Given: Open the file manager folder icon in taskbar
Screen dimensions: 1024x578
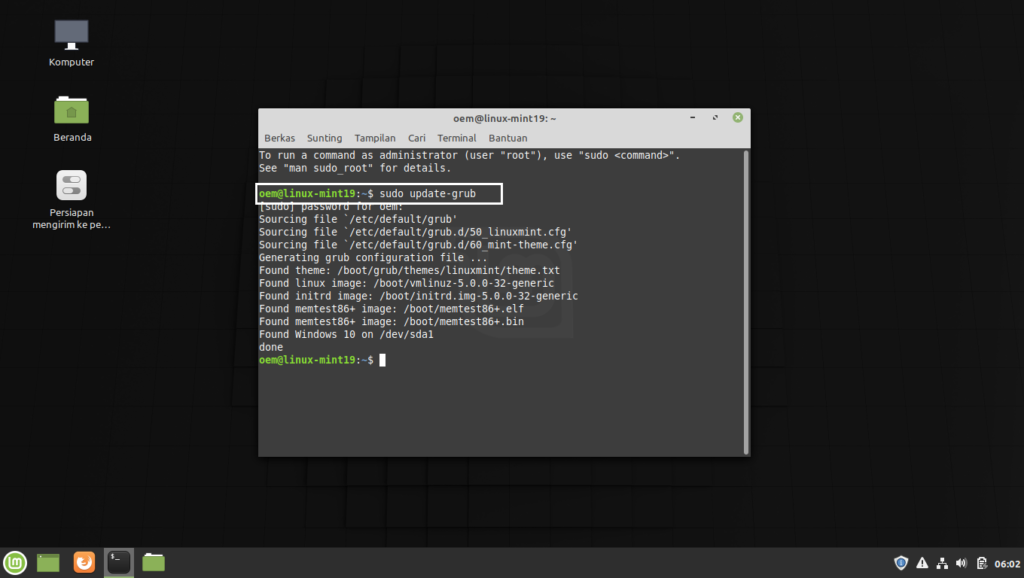Looking at the screenshot, I should [153, 562].
